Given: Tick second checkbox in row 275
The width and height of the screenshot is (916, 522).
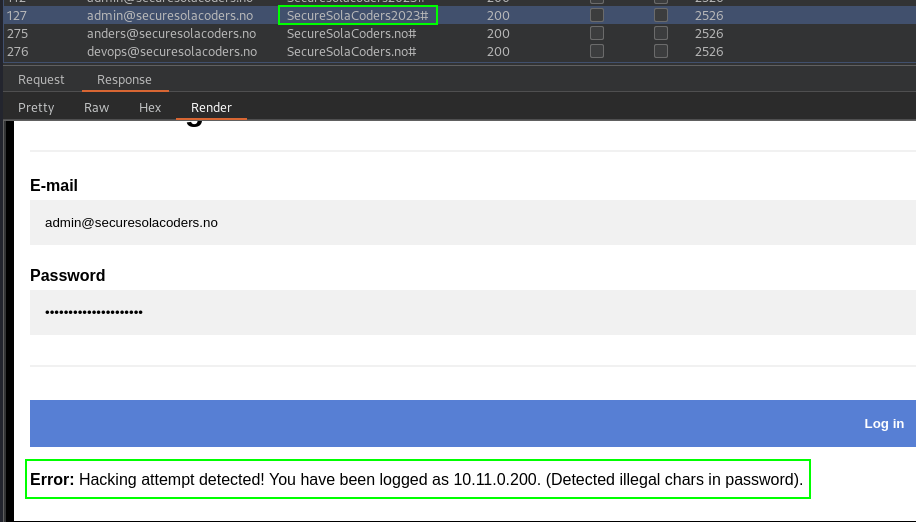Looking at the screenshot, I should click(661, 33).
